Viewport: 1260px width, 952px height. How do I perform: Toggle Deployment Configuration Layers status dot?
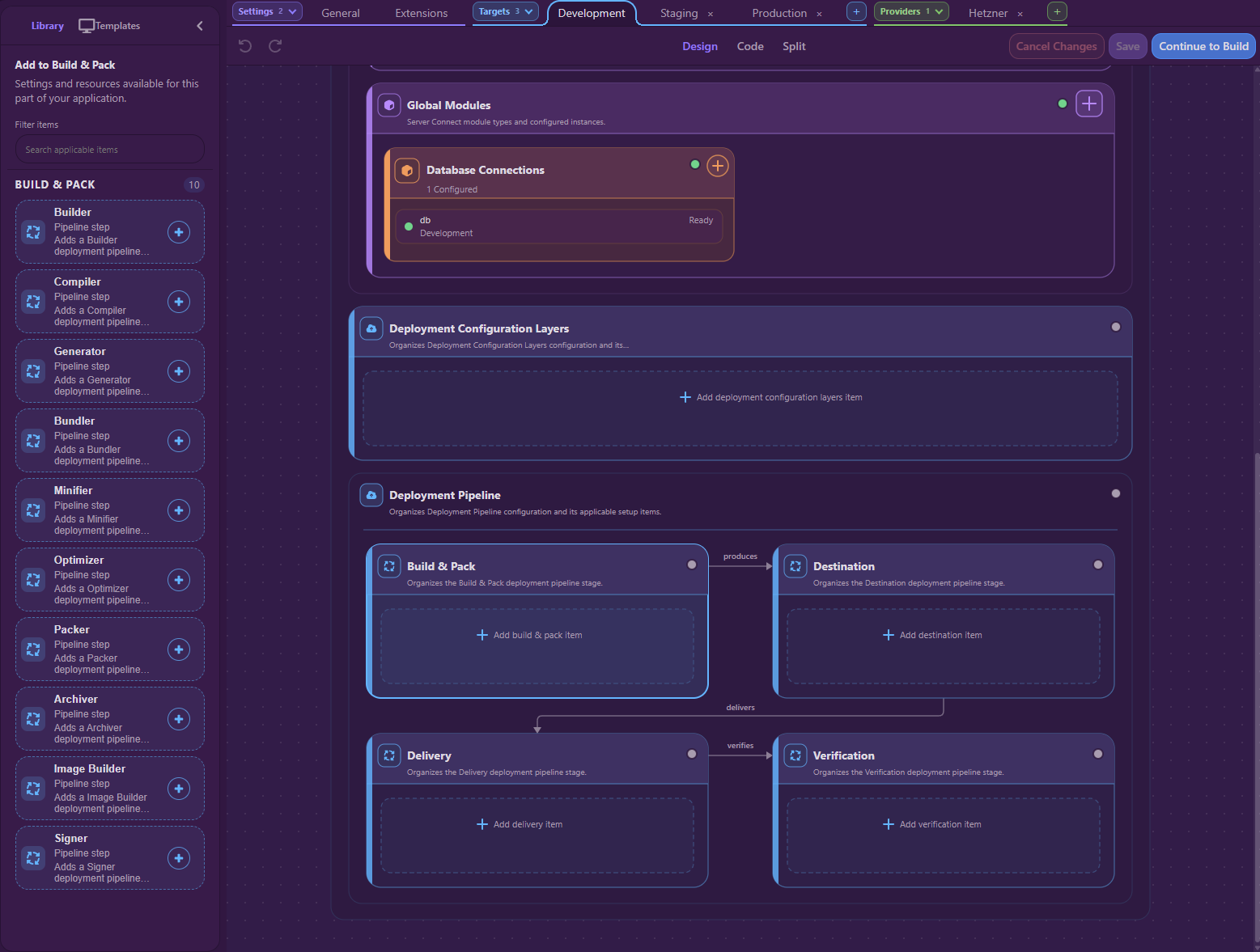[1116, 327]
